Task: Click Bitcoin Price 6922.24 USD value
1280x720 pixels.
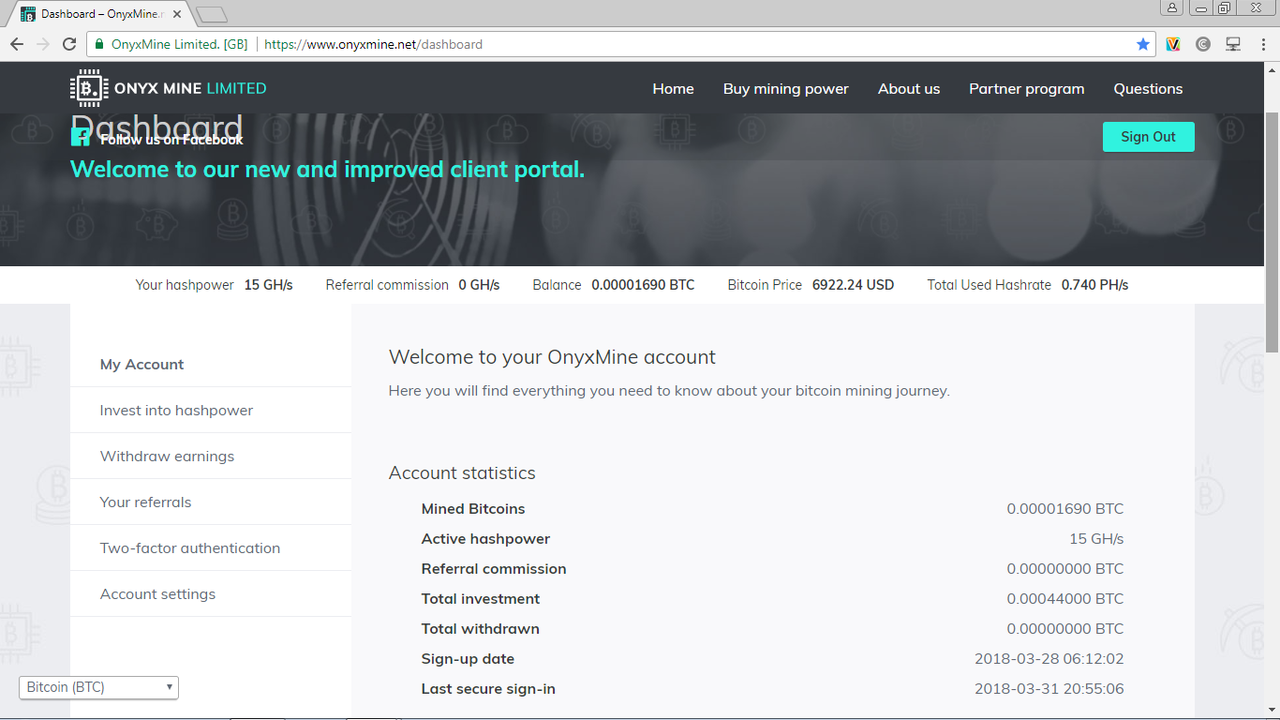Action: [x=853, y=285]
